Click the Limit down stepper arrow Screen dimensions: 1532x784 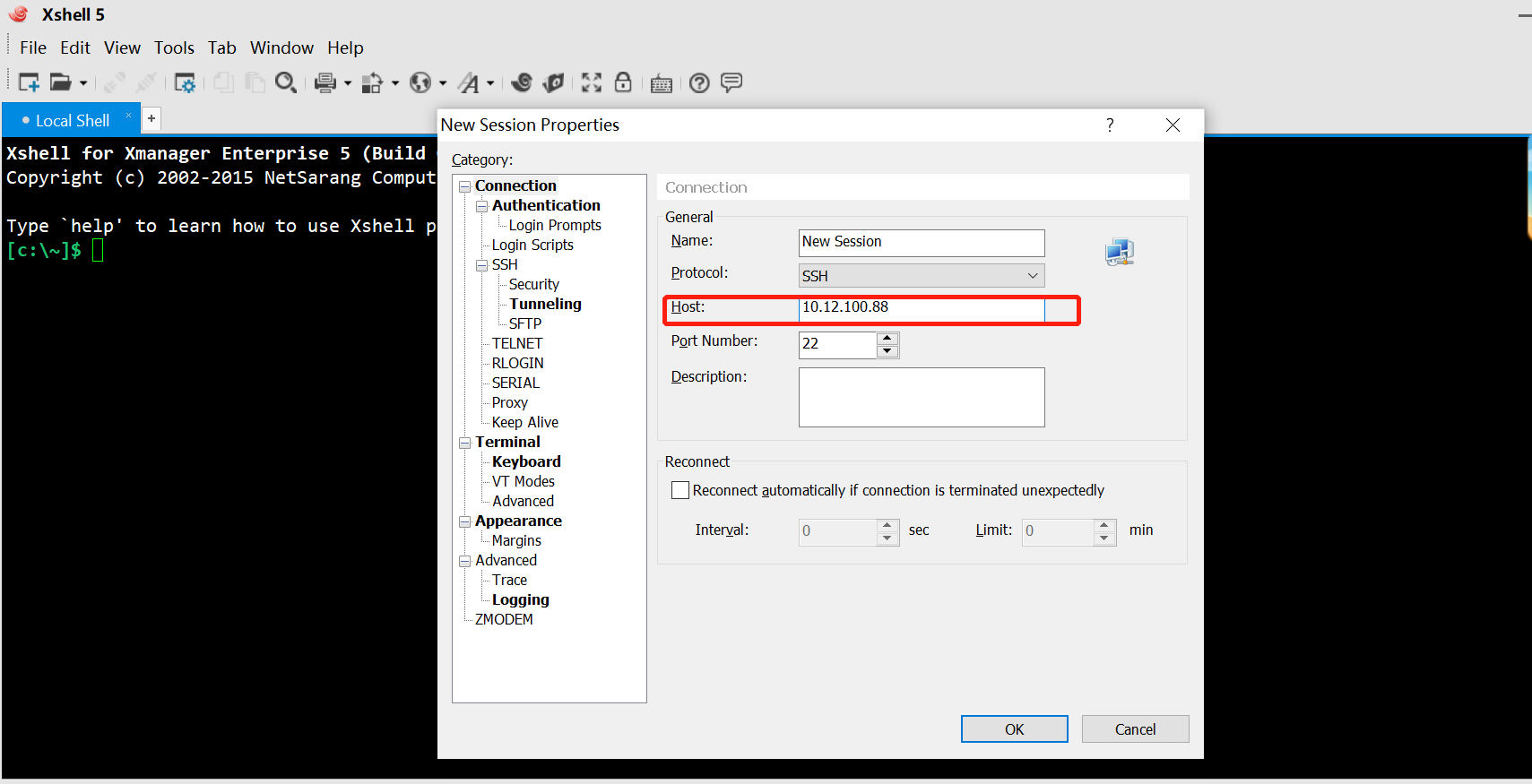[x=1104, y=538]
